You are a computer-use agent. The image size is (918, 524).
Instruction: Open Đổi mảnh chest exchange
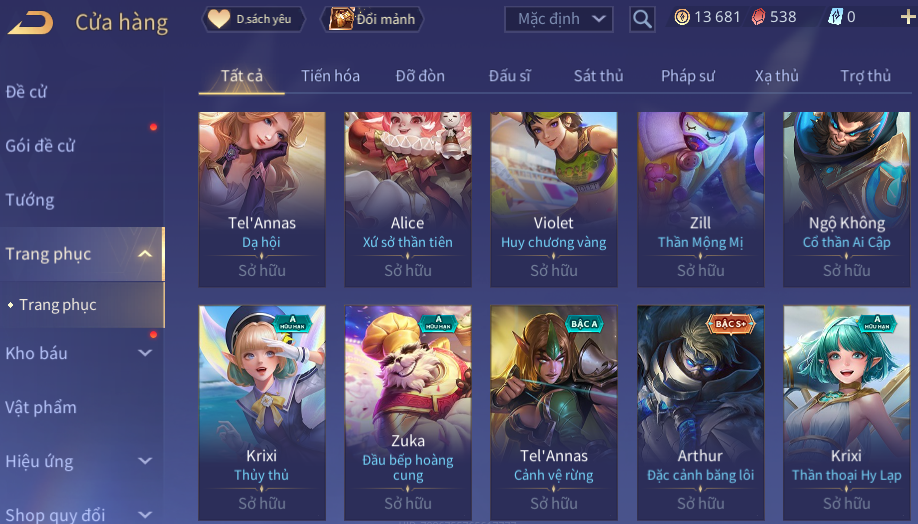tap(372, 19)
